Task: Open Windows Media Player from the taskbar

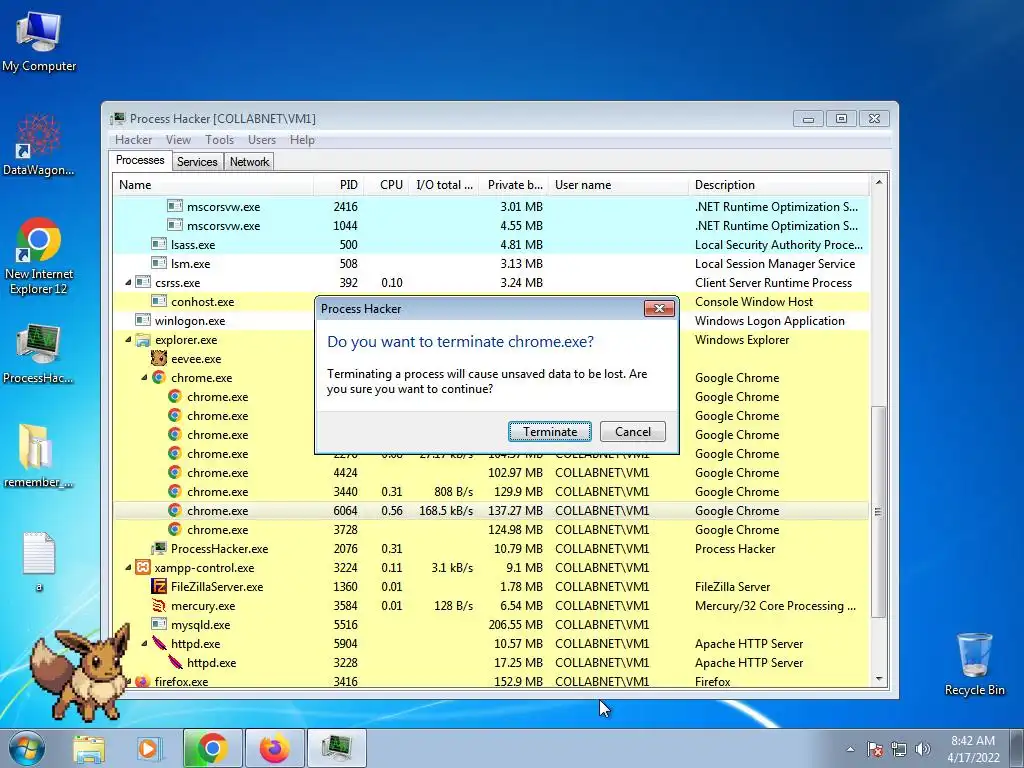Action: click(149, 748)
